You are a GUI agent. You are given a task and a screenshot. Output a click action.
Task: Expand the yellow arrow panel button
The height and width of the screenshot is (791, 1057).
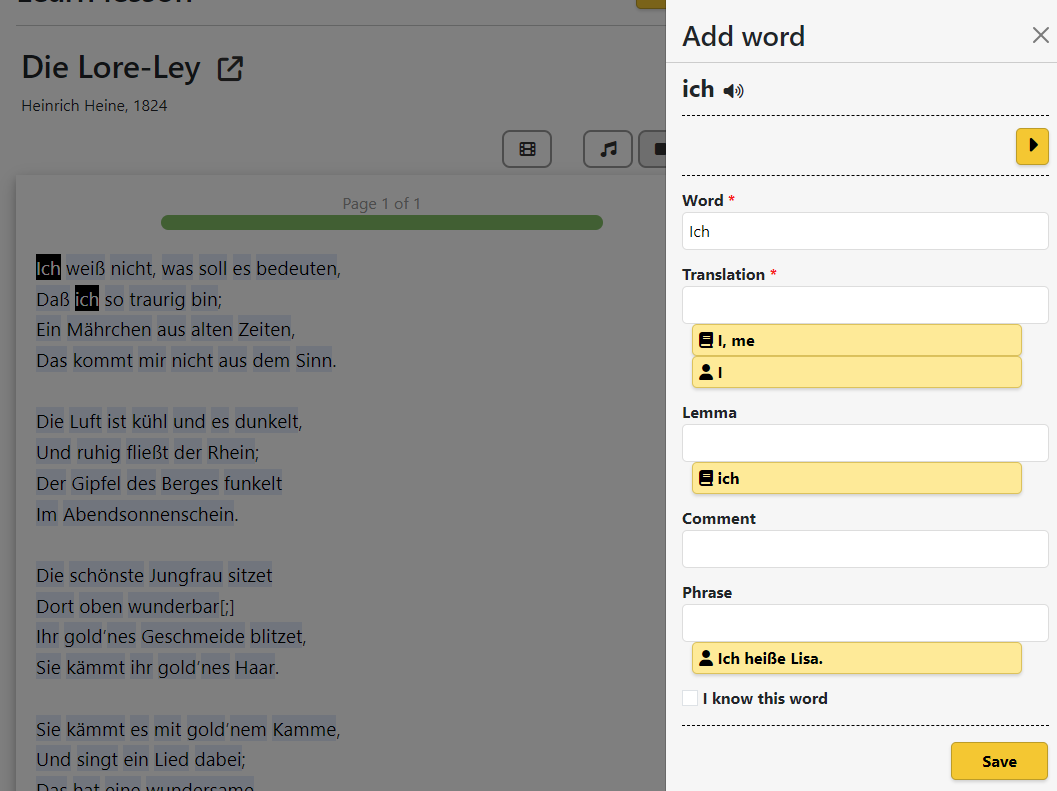point(1032,146)
